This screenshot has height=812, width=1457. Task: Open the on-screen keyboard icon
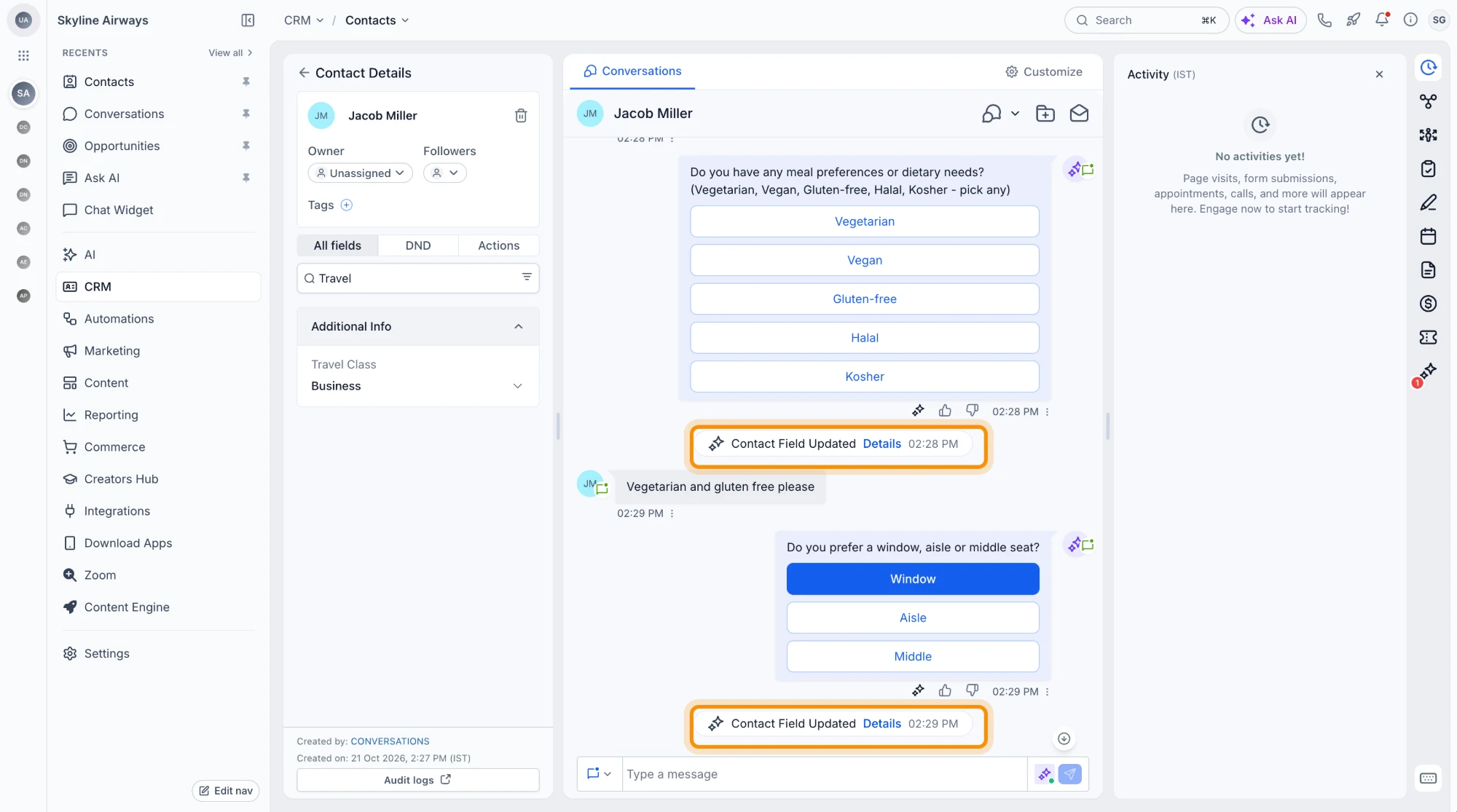(1428, 779)
